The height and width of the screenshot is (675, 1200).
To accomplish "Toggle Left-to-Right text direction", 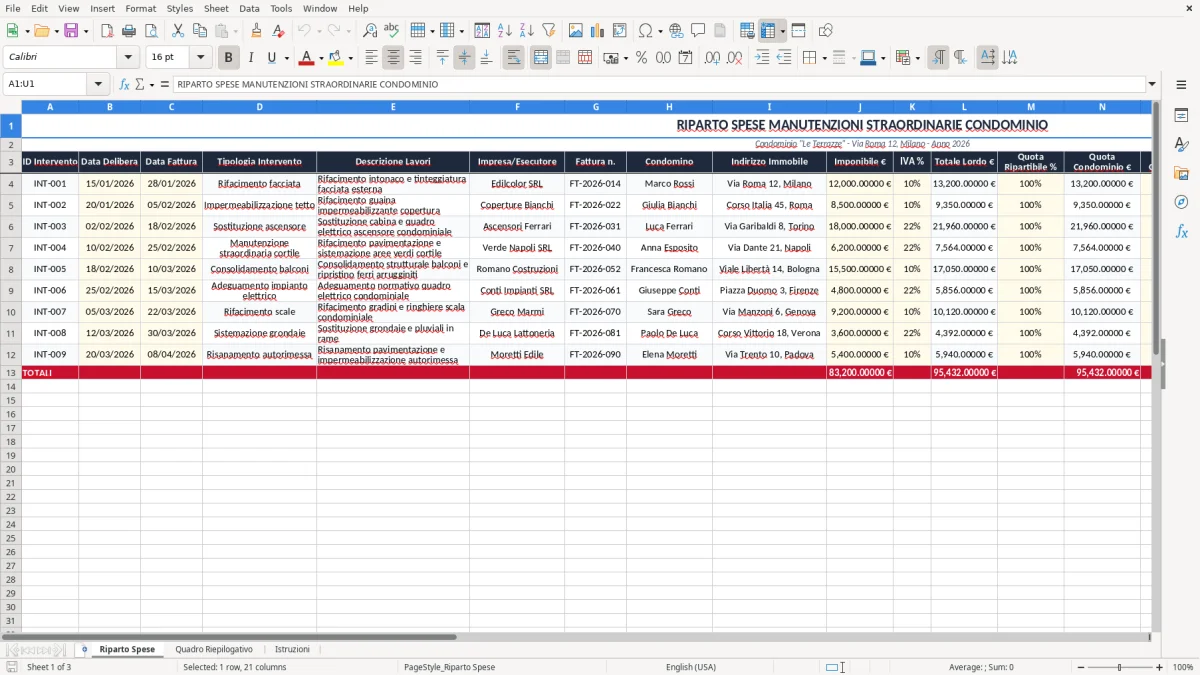I will (x=938, y=58).
